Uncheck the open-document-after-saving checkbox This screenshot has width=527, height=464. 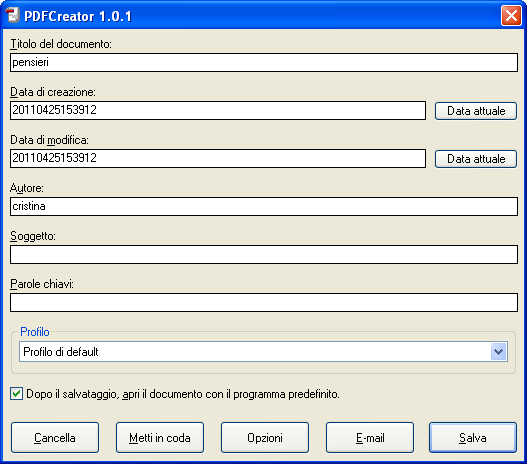[16, 393]
